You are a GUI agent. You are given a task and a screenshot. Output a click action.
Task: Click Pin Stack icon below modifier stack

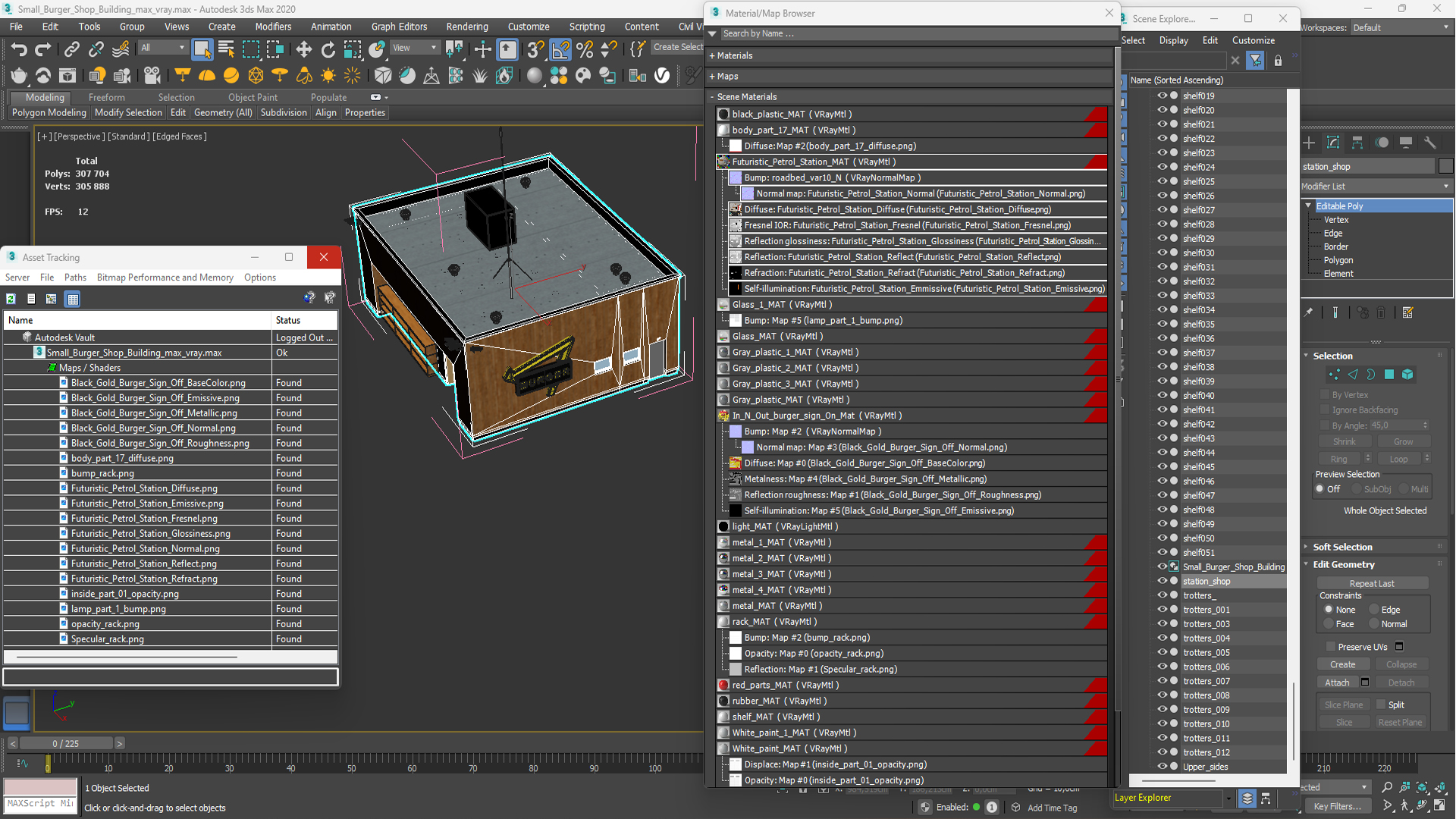(1309, 312)
